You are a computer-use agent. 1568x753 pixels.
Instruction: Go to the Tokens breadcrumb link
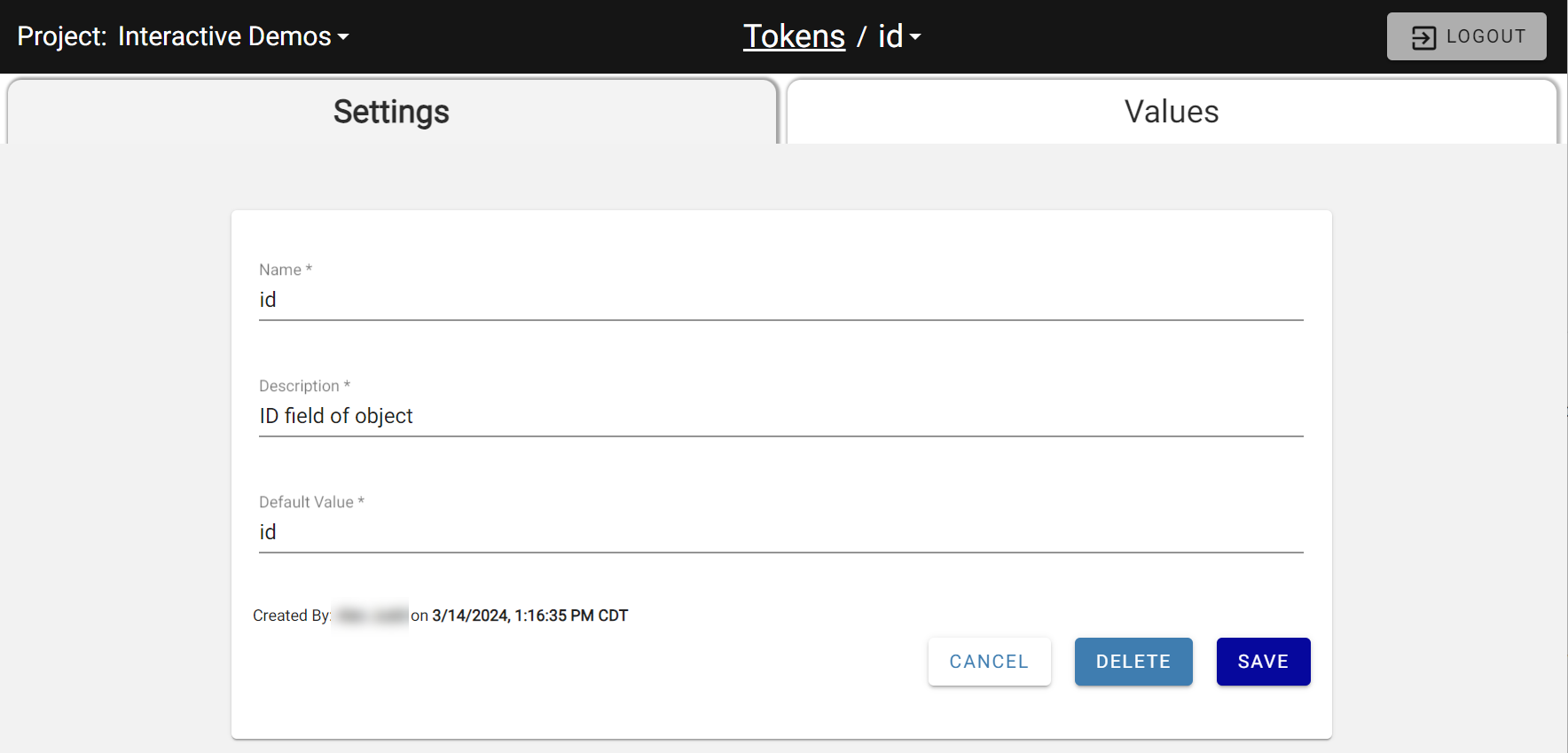[794, 36]
